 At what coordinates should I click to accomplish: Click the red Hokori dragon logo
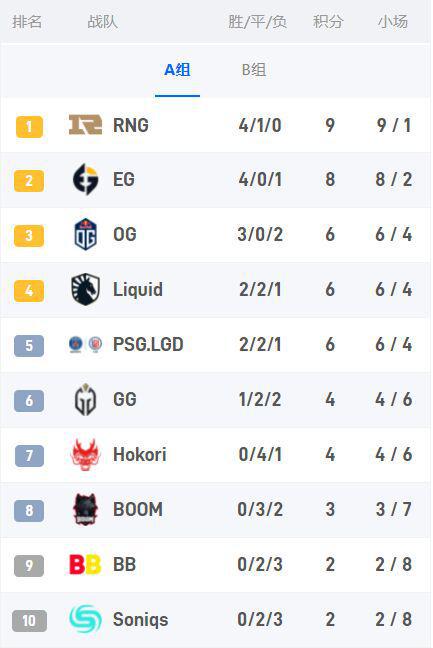click(x=86, y=454)
